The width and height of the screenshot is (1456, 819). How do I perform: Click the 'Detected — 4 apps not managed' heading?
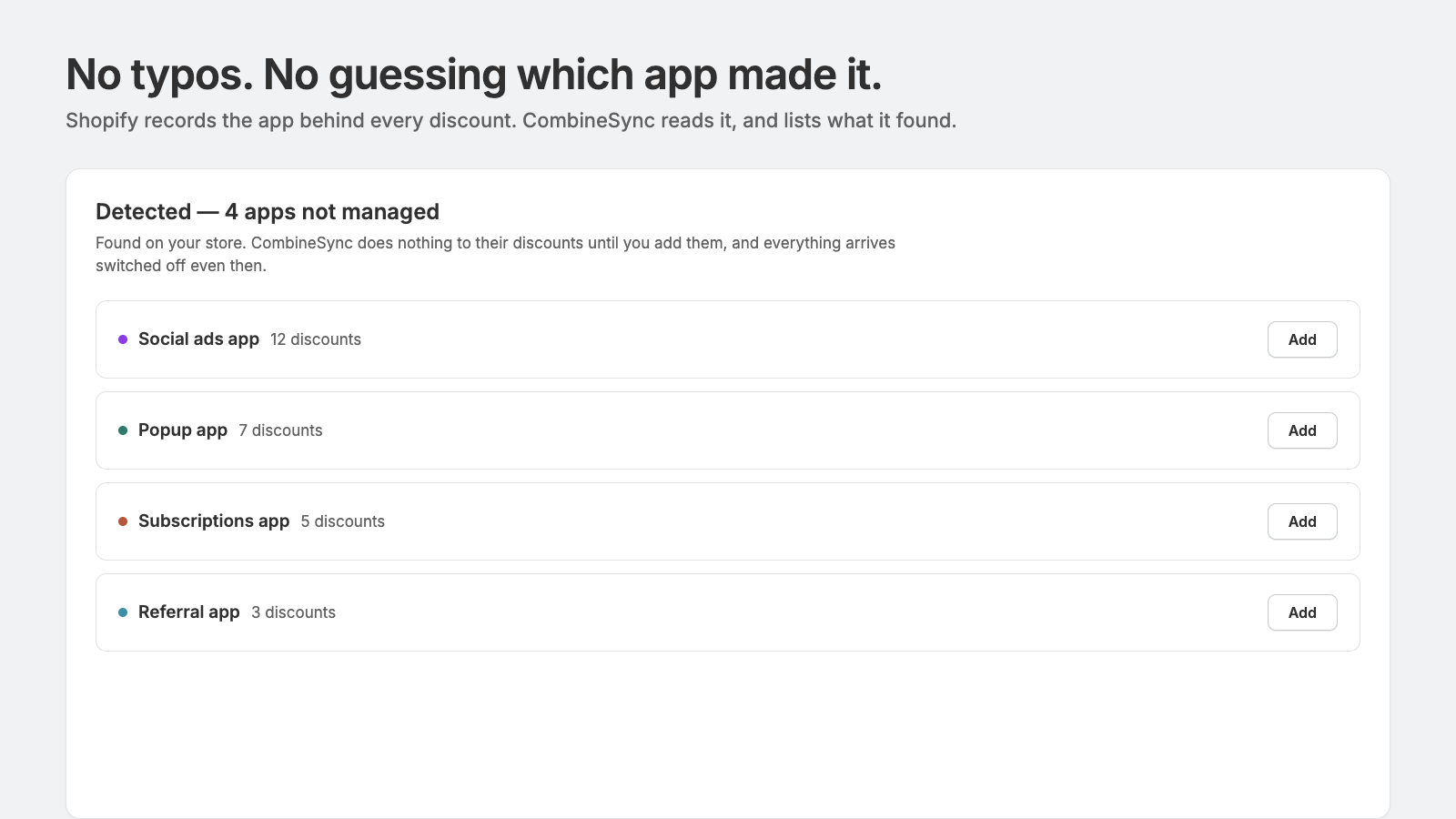point(268,212)
